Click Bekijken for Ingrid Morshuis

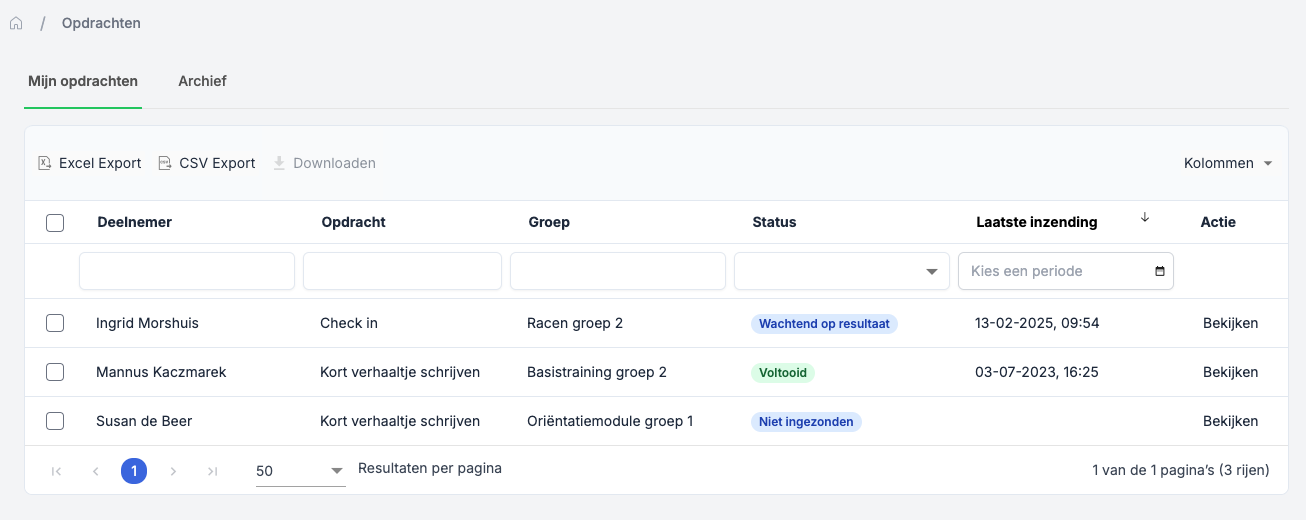pos(1230,323)
